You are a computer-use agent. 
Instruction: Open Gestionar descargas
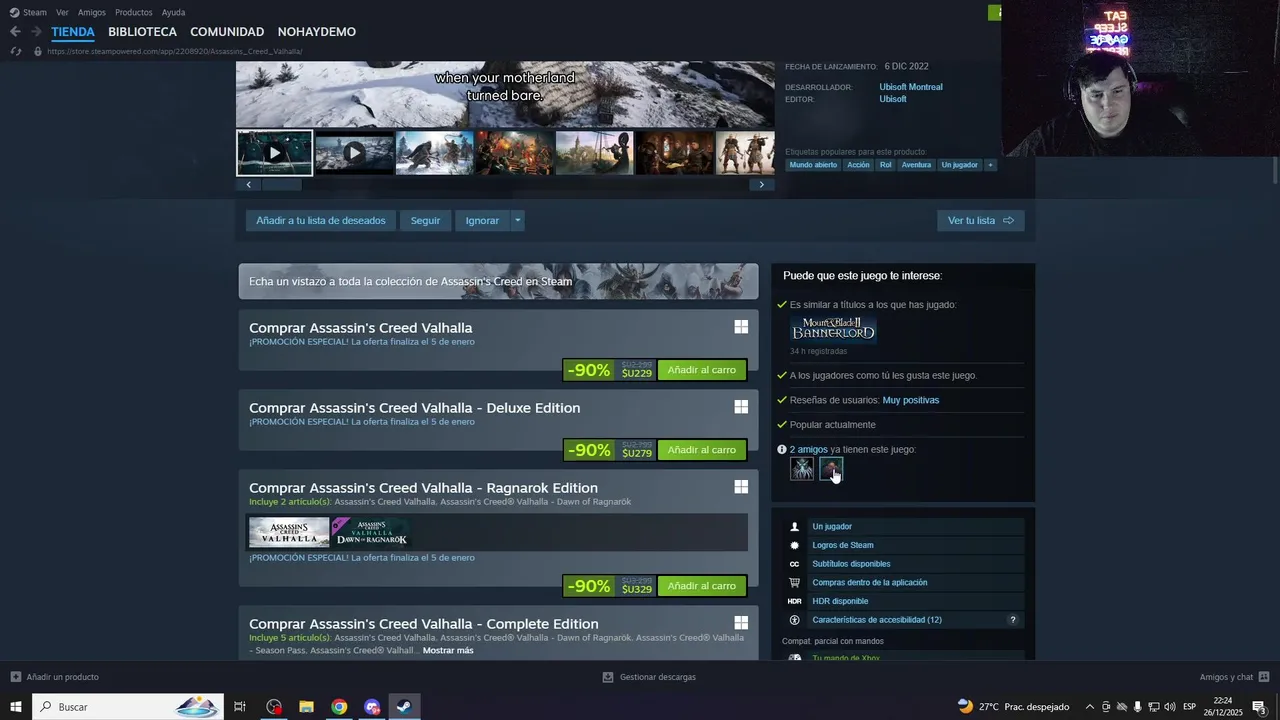[x=649, y=677]
